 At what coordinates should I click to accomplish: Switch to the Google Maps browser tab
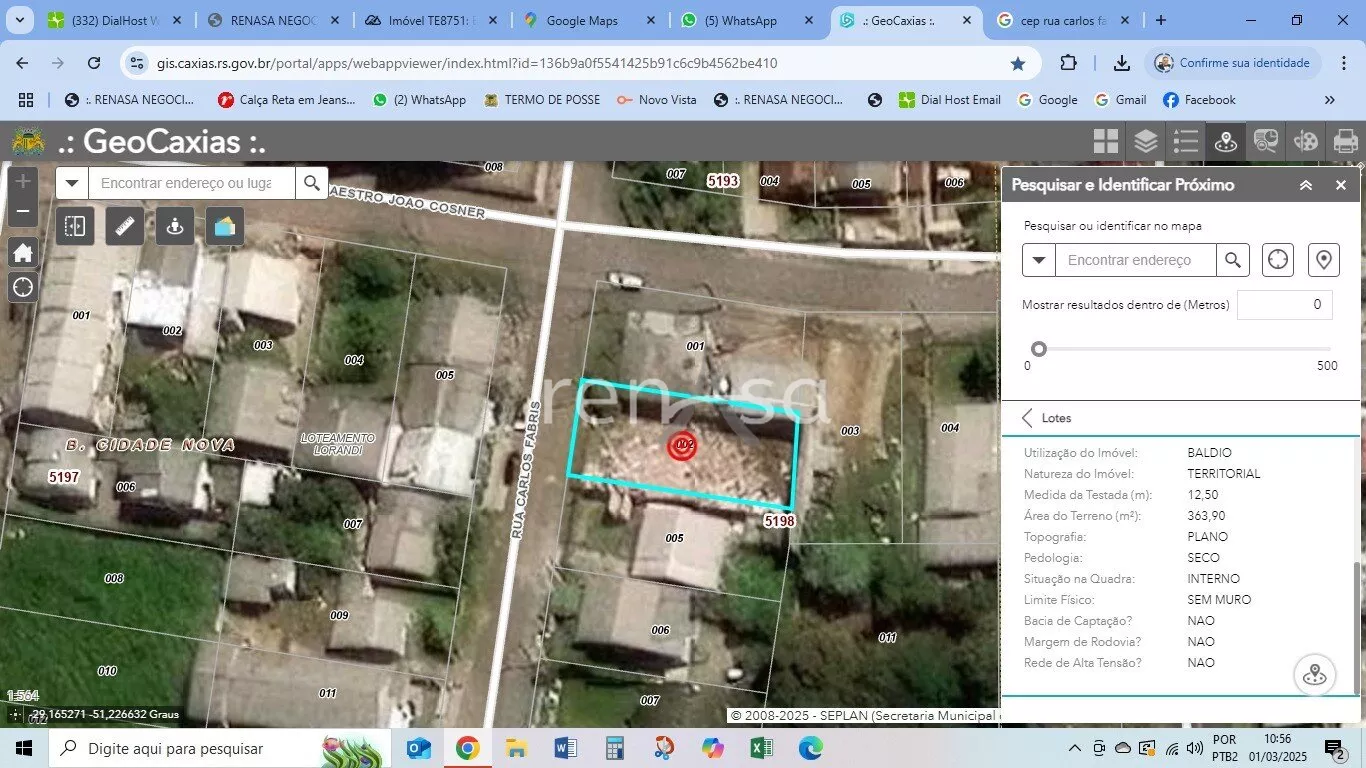(582, 20)
